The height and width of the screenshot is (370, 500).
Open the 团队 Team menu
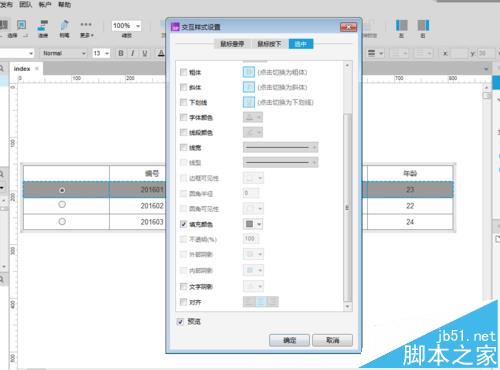point(26,4)
